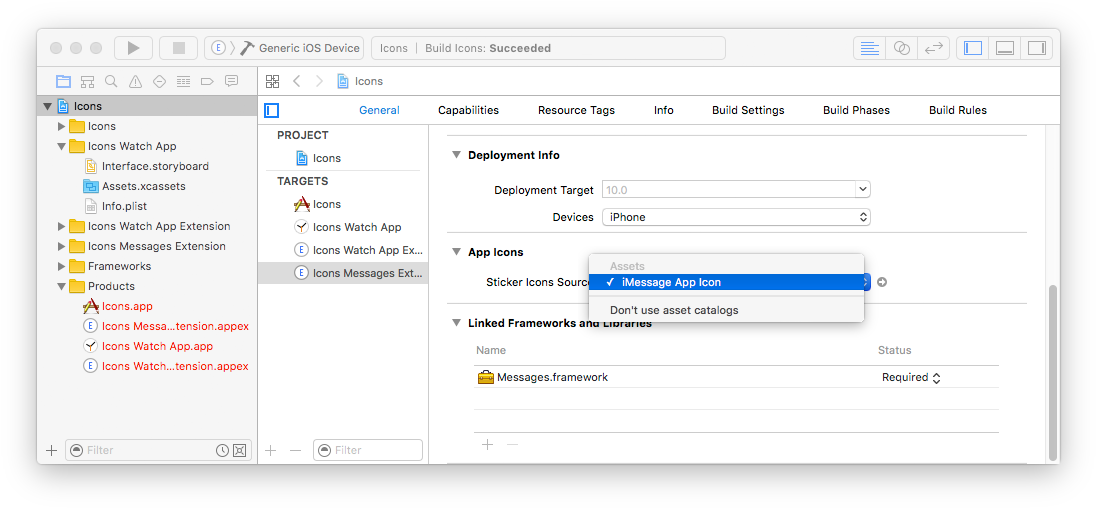Show only recently modified files
1096x508 pixels.
tap(222, 450)
